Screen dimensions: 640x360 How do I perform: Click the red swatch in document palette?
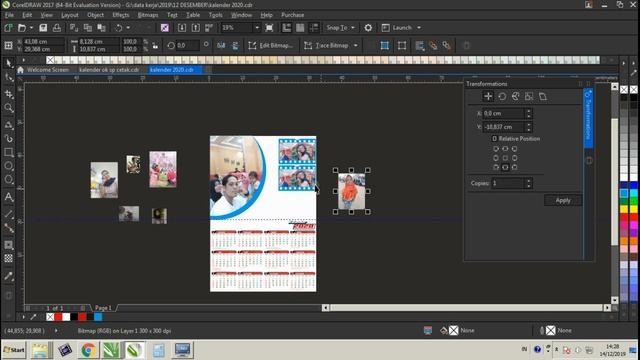(58, 317)
